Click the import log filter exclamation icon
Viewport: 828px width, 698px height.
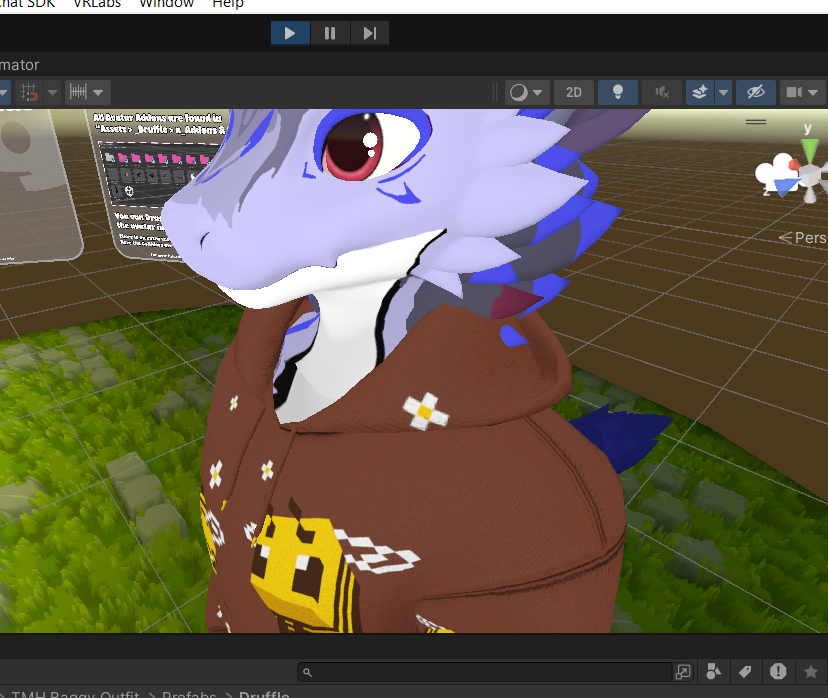coord(778,671)
